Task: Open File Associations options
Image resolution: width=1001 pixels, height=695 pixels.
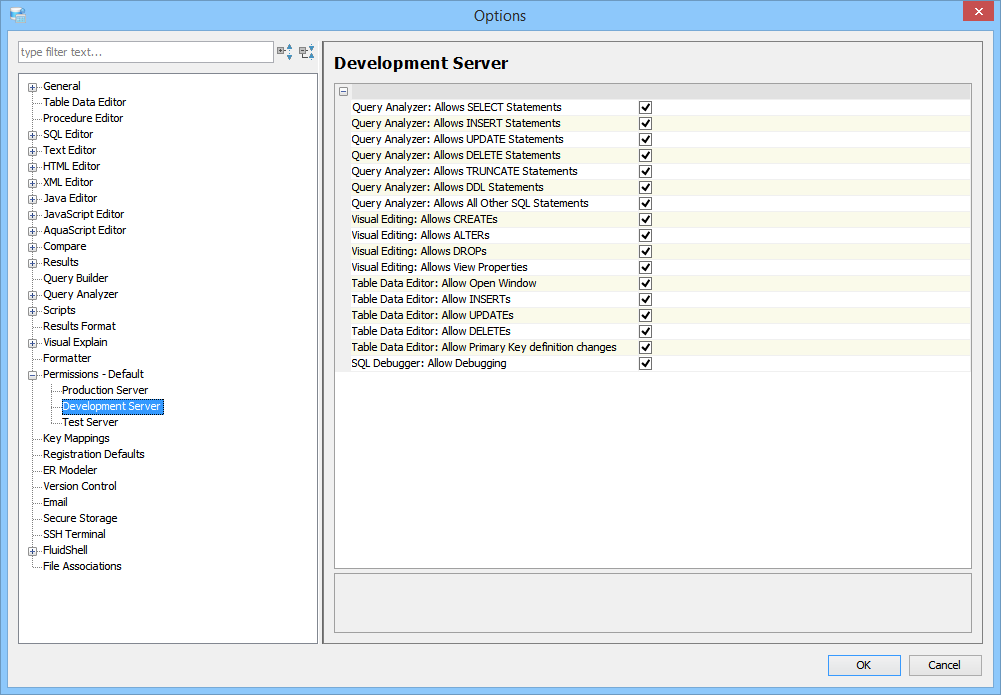Action: tap(82, 566)
